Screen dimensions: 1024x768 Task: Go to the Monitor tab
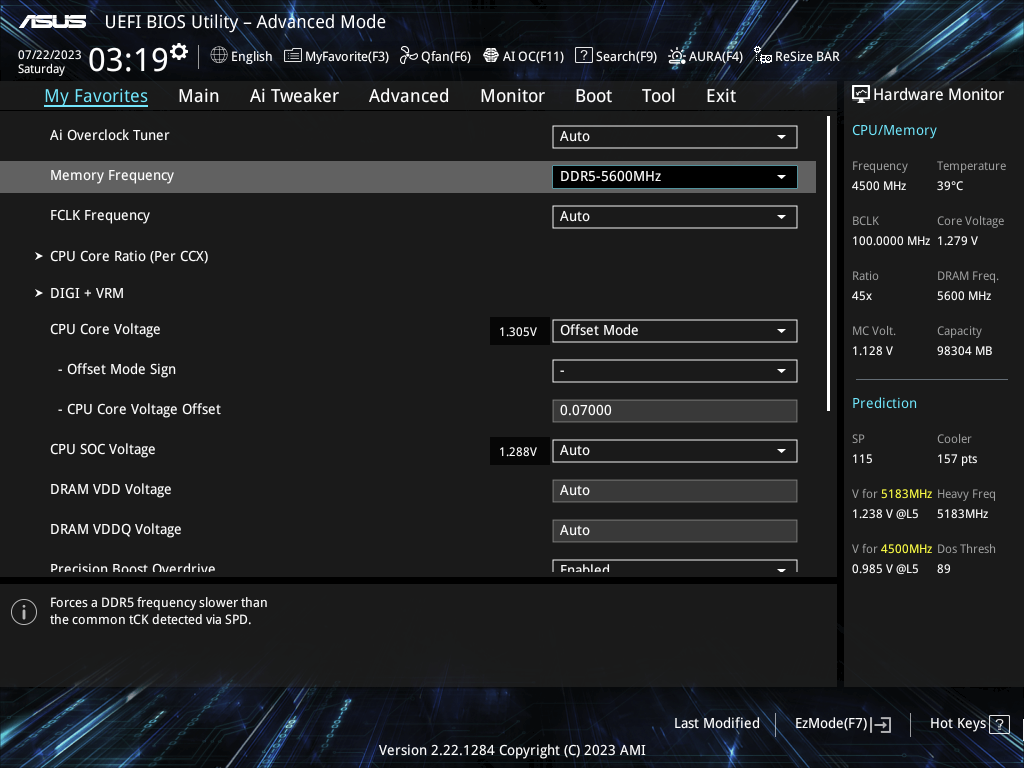[x=512, y=96]
